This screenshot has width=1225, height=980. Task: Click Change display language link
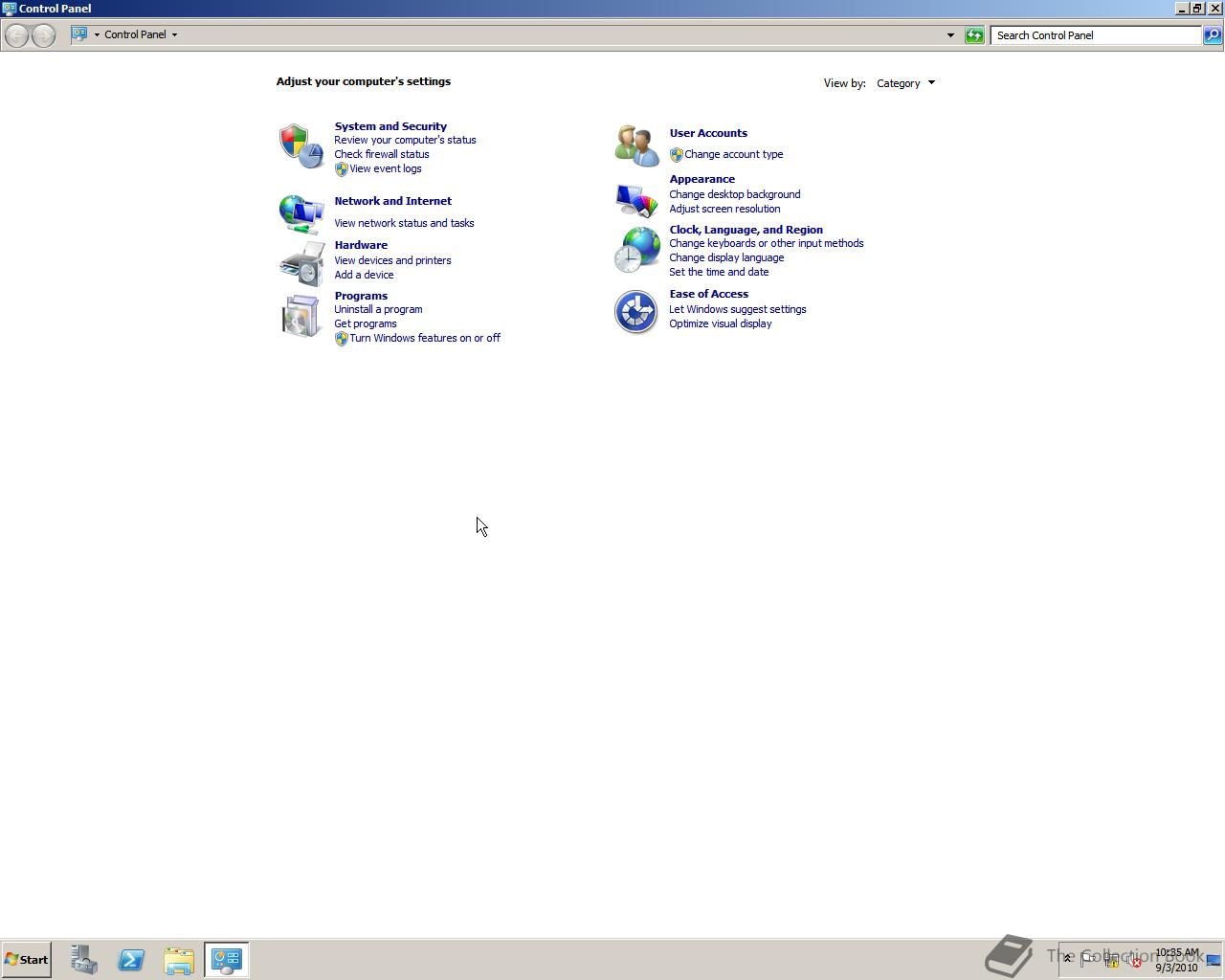[x=726, y=257]
